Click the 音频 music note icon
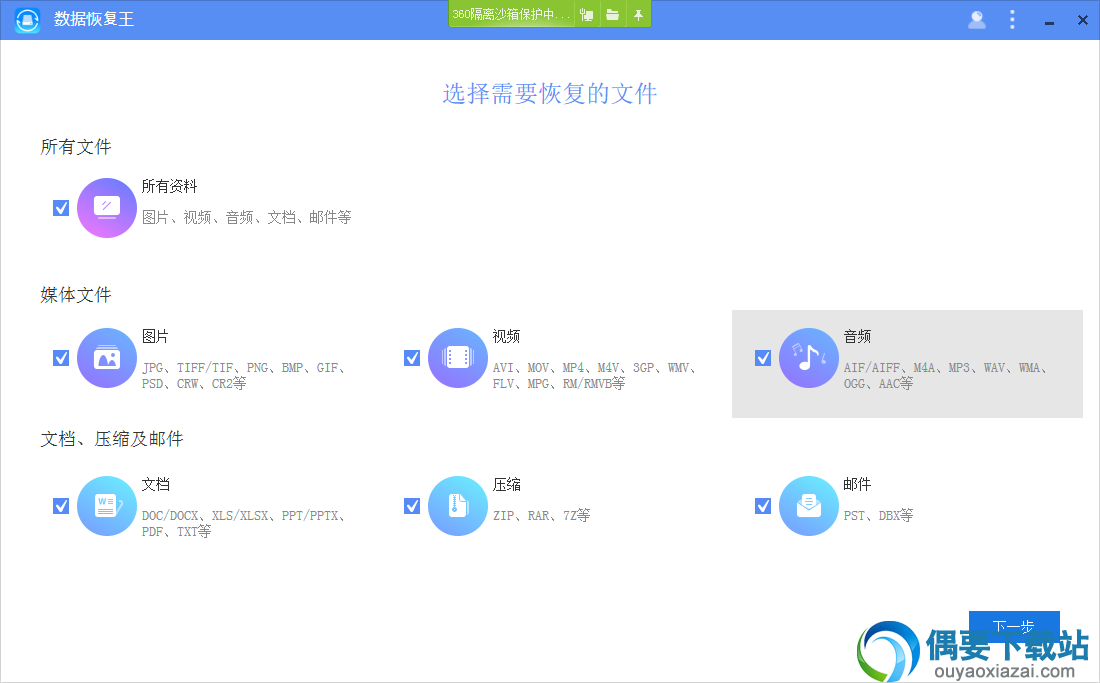Image resolution: width=1100 pixels, height=683 pixels. tap(808, 358)
